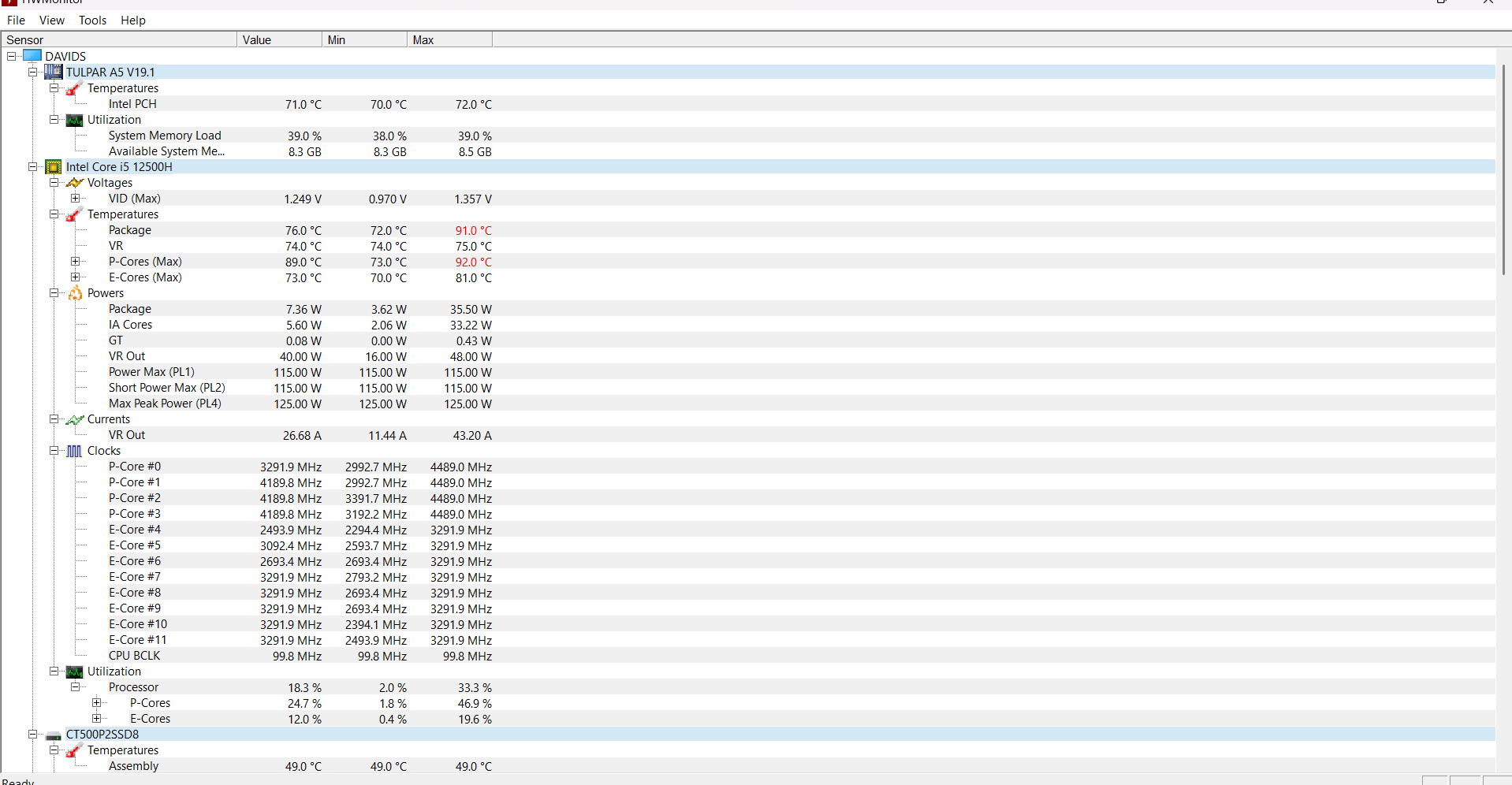Click the Min column header
Image resolution: width=1512 pixels, height=785 pixels.
pos(365,40)
